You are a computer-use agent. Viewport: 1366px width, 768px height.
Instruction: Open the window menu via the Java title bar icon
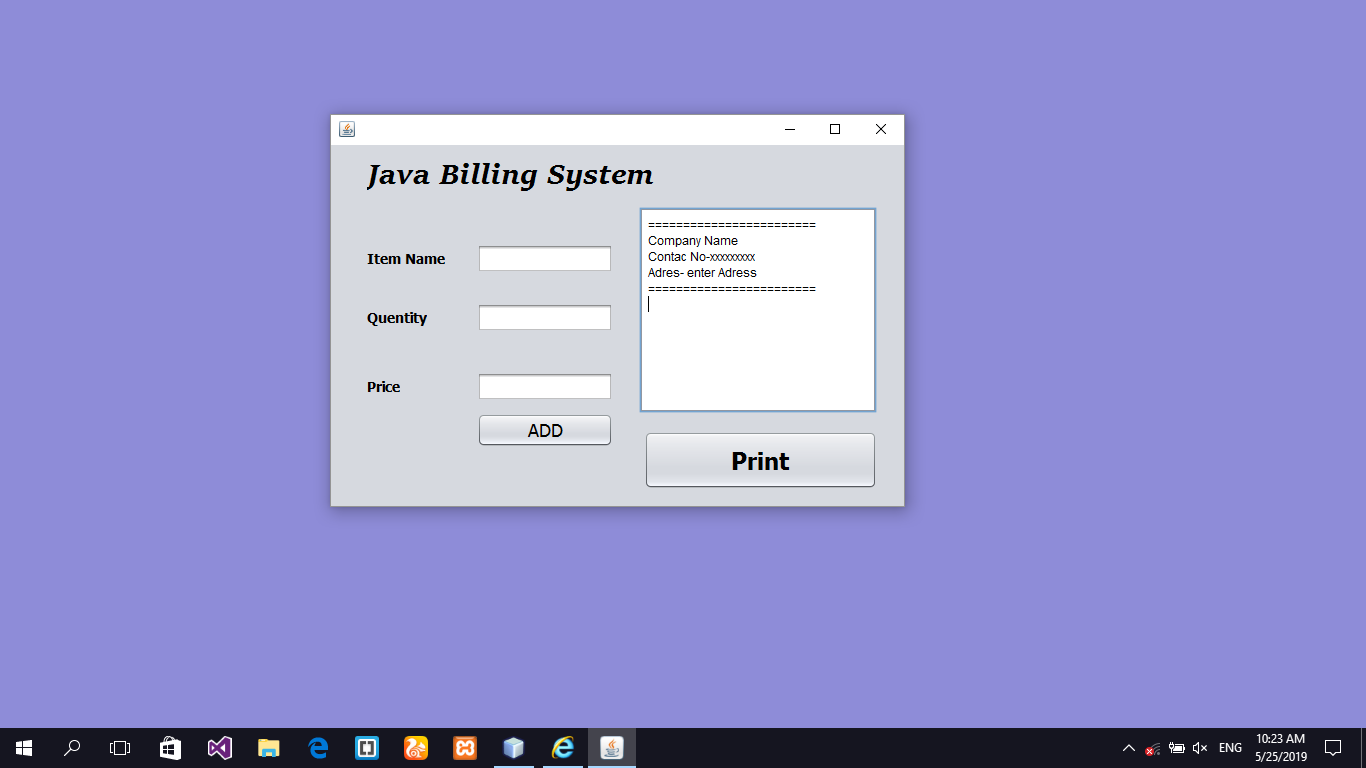click(x=346, y=129)
